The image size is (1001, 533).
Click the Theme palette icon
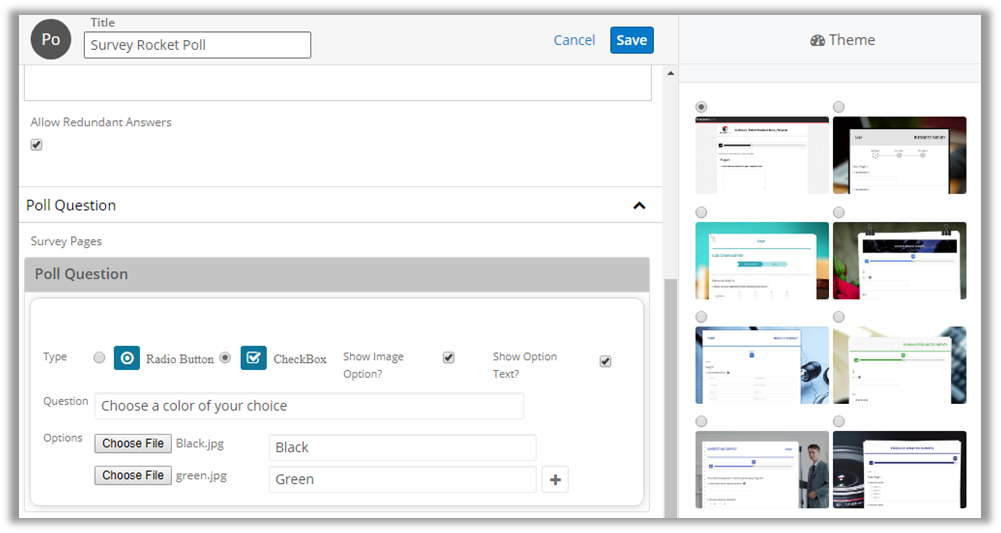(818, 41)
